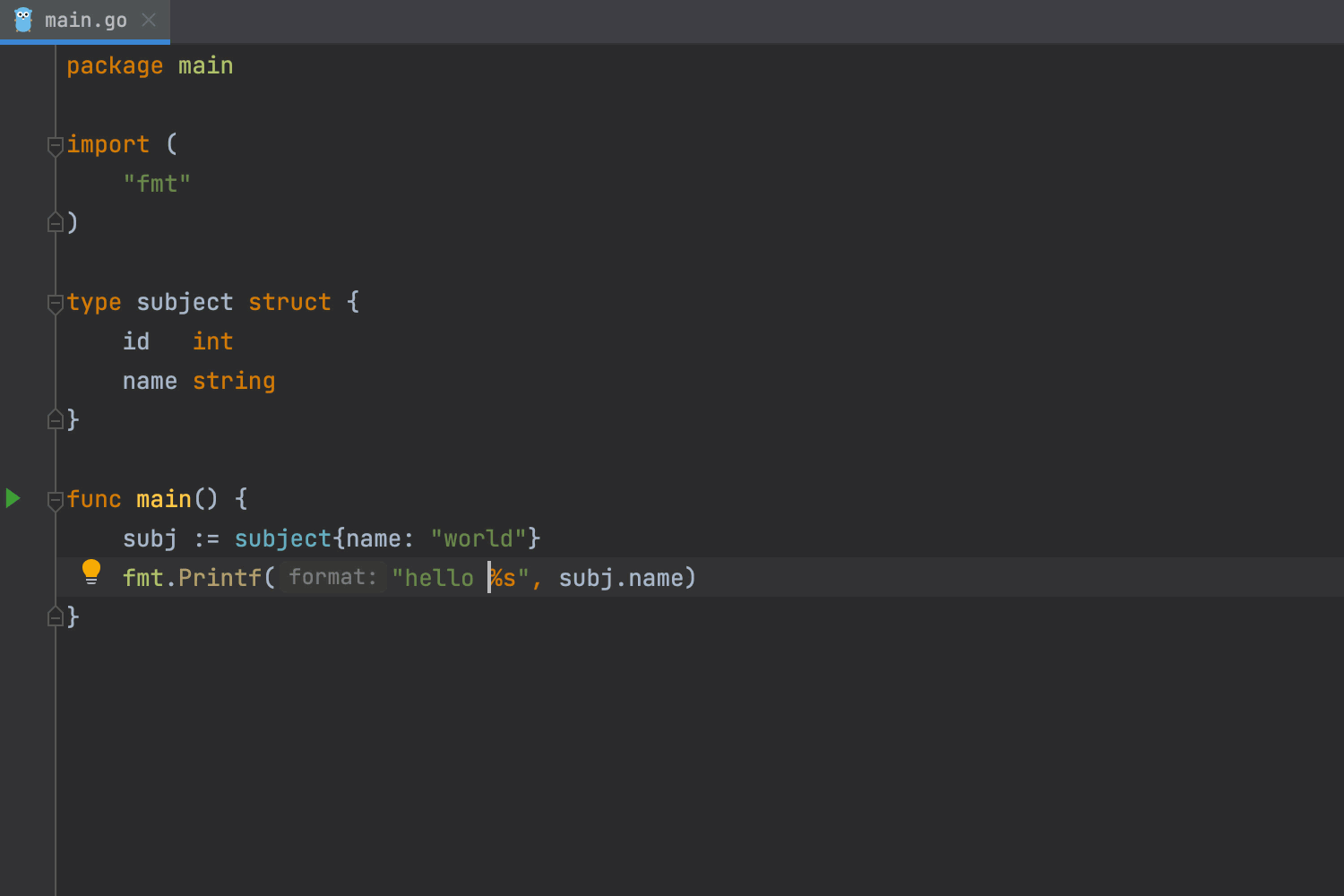
Task: Run main function from gutter arrow
Action: (x=13, y=498)
